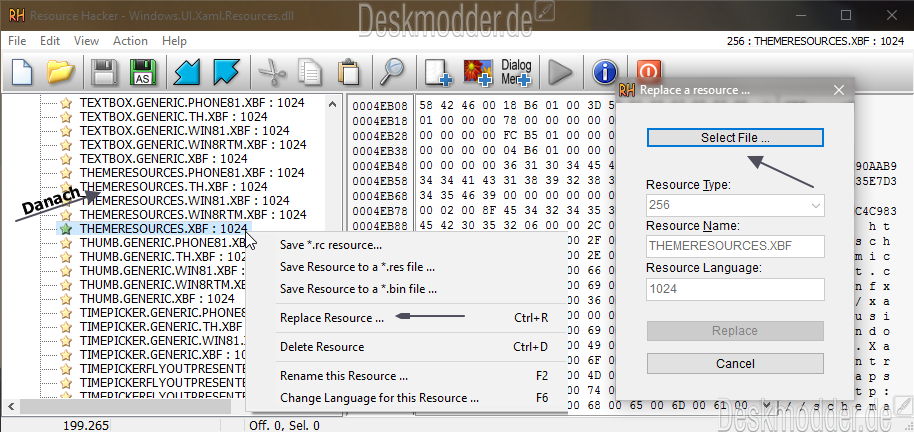The height and width of the screenshot is (432, 914).
Task: Click the New file toolbar icon
Action: tap(22, 73)
